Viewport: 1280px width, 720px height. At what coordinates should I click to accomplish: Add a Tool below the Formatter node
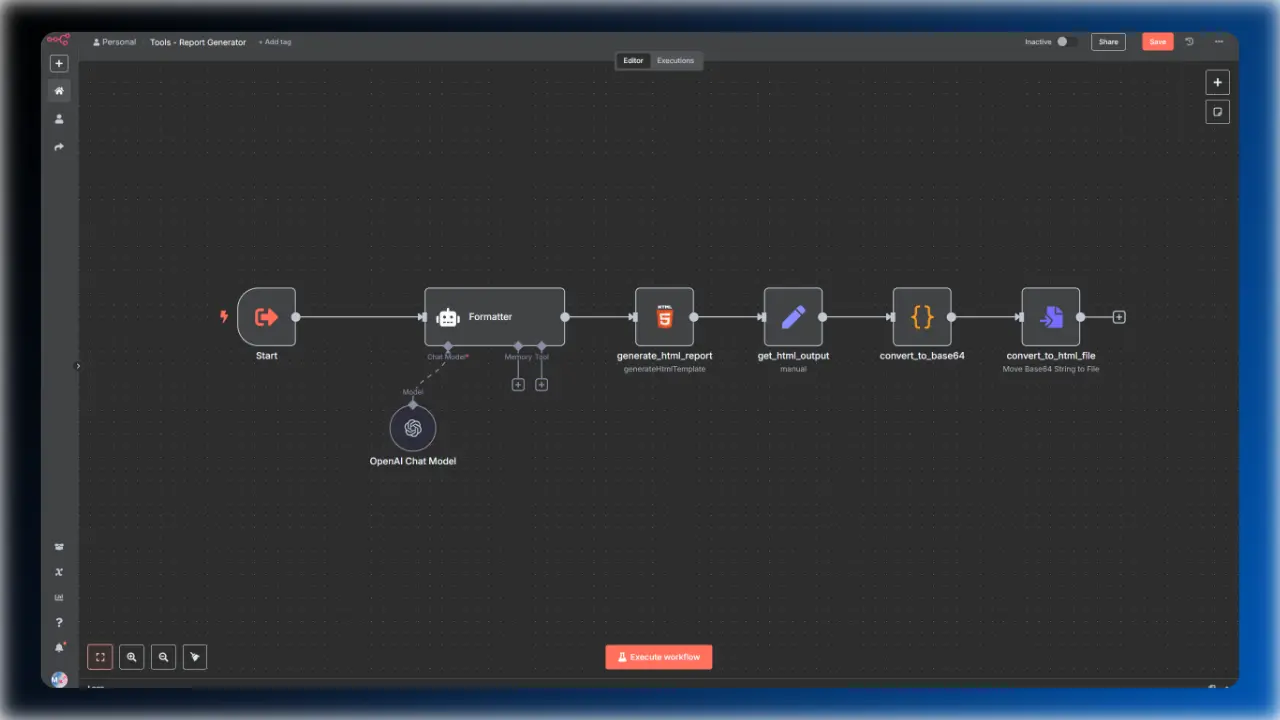tap(541, 384)
